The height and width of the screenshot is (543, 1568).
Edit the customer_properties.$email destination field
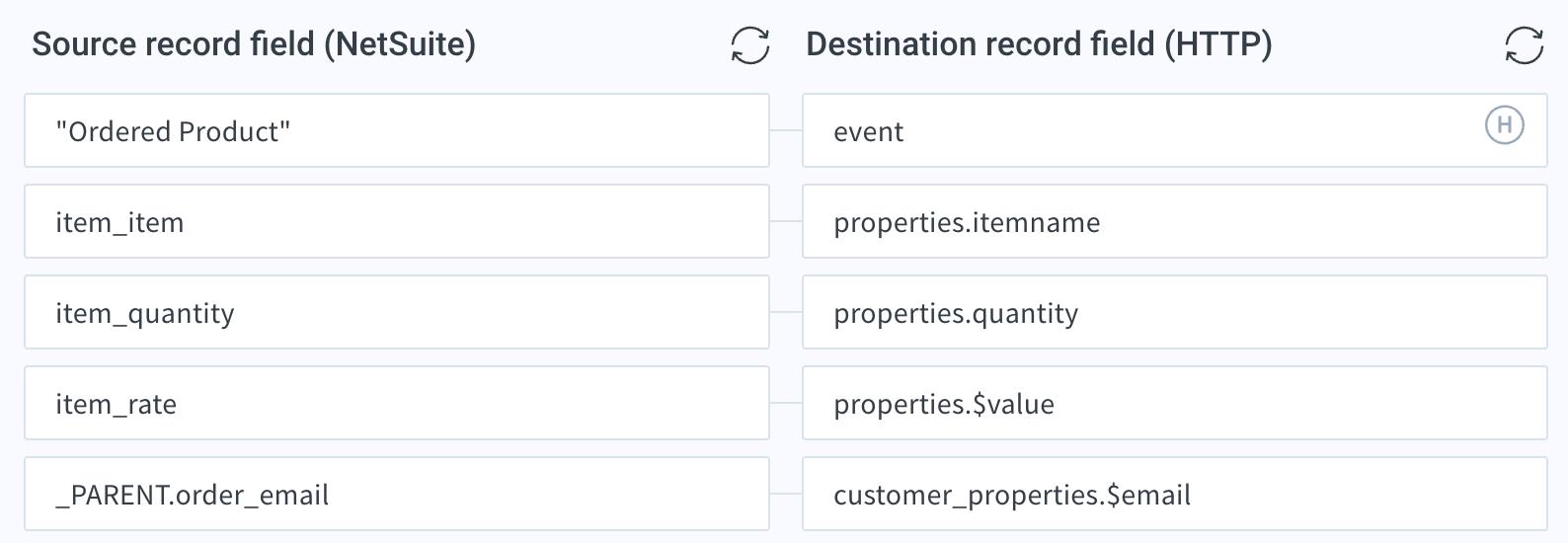pyautogui.click(x=1175, y=494)
